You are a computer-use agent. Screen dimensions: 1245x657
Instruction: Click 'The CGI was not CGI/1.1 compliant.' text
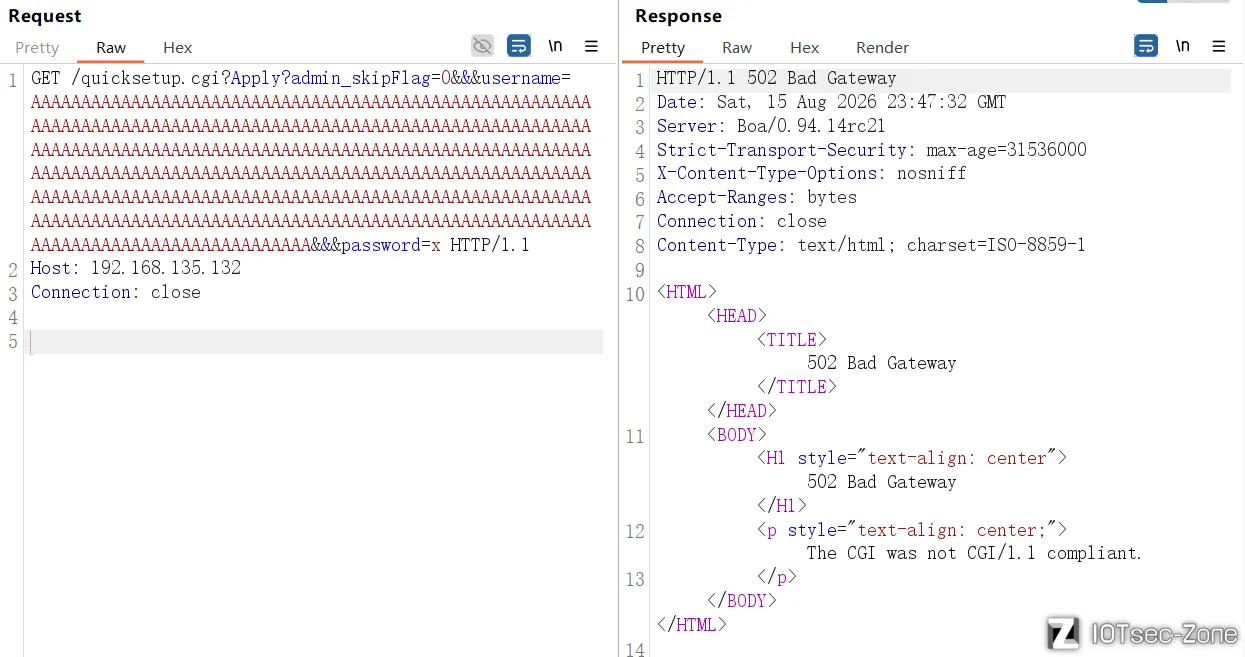pyautogui.click(x=974, y=553)
